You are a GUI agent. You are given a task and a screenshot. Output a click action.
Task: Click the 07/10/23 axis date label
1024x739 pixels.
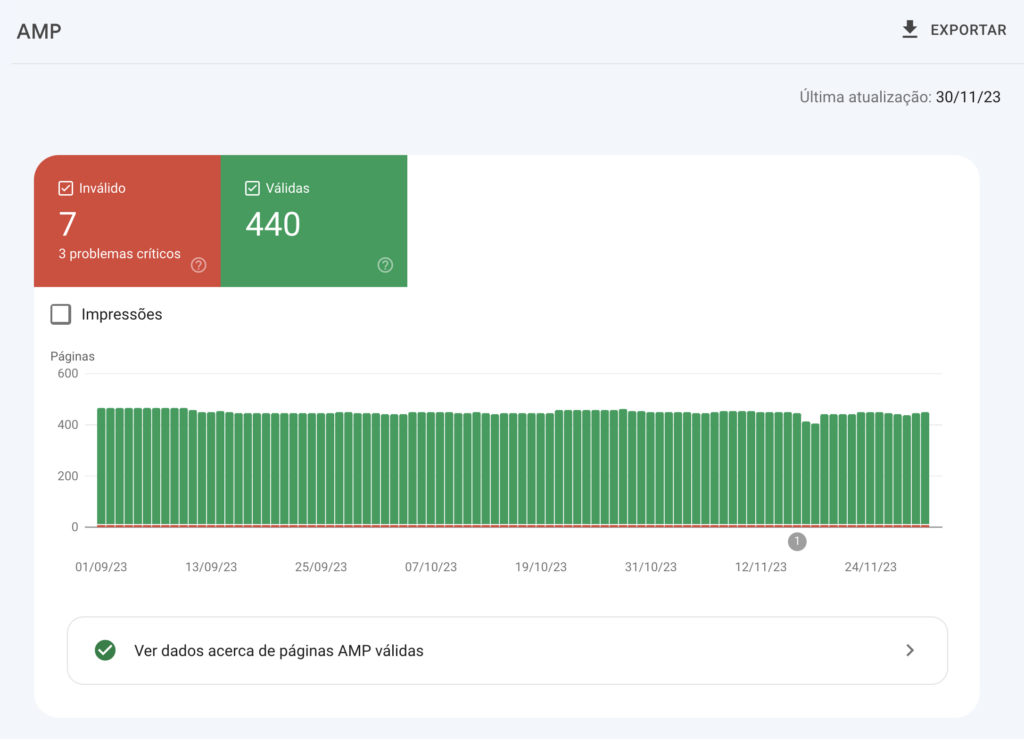click(431, 567)
